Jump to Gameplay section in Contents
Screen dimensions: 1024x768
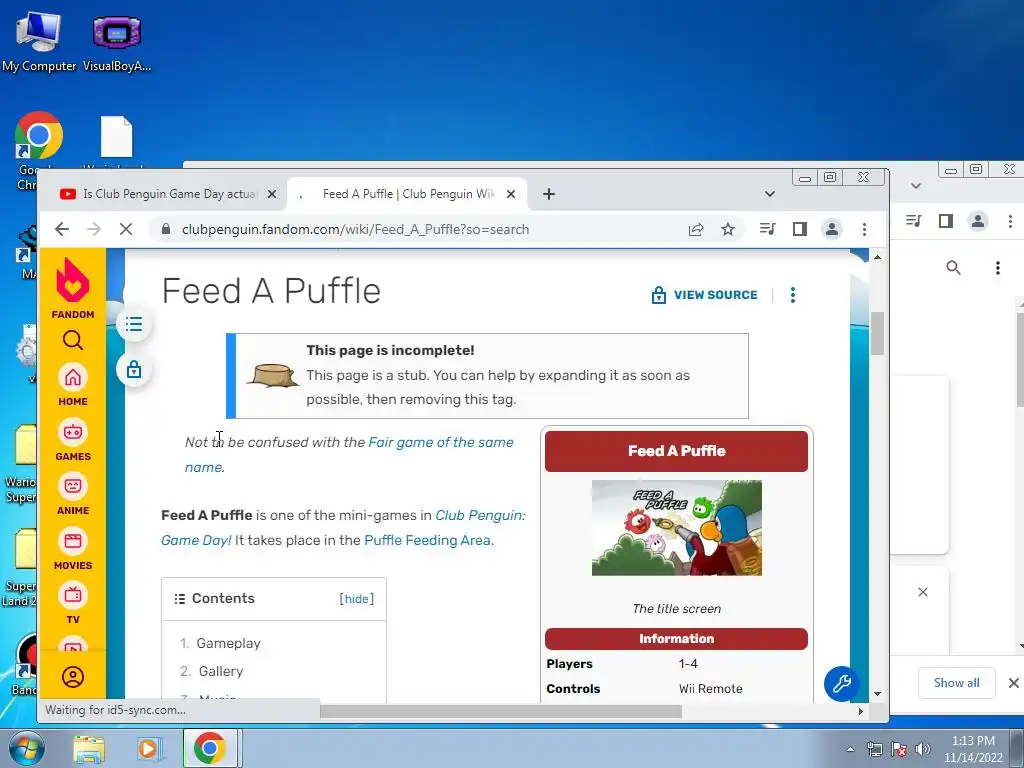pos(229,644)
